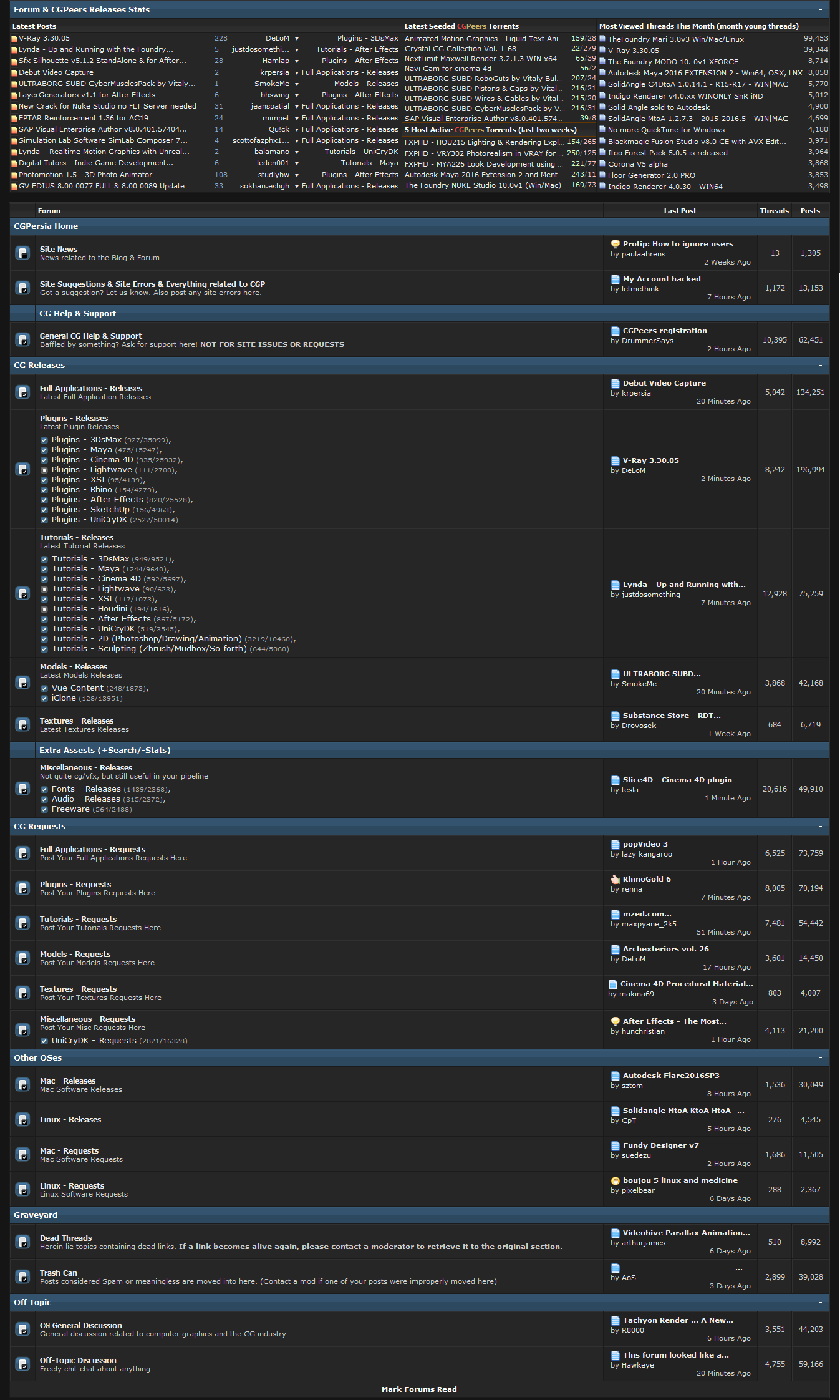Open the Extra Assests (+Search/-Stats) header
This screenshot has height=1400, width=840.
tap(105, 750)
